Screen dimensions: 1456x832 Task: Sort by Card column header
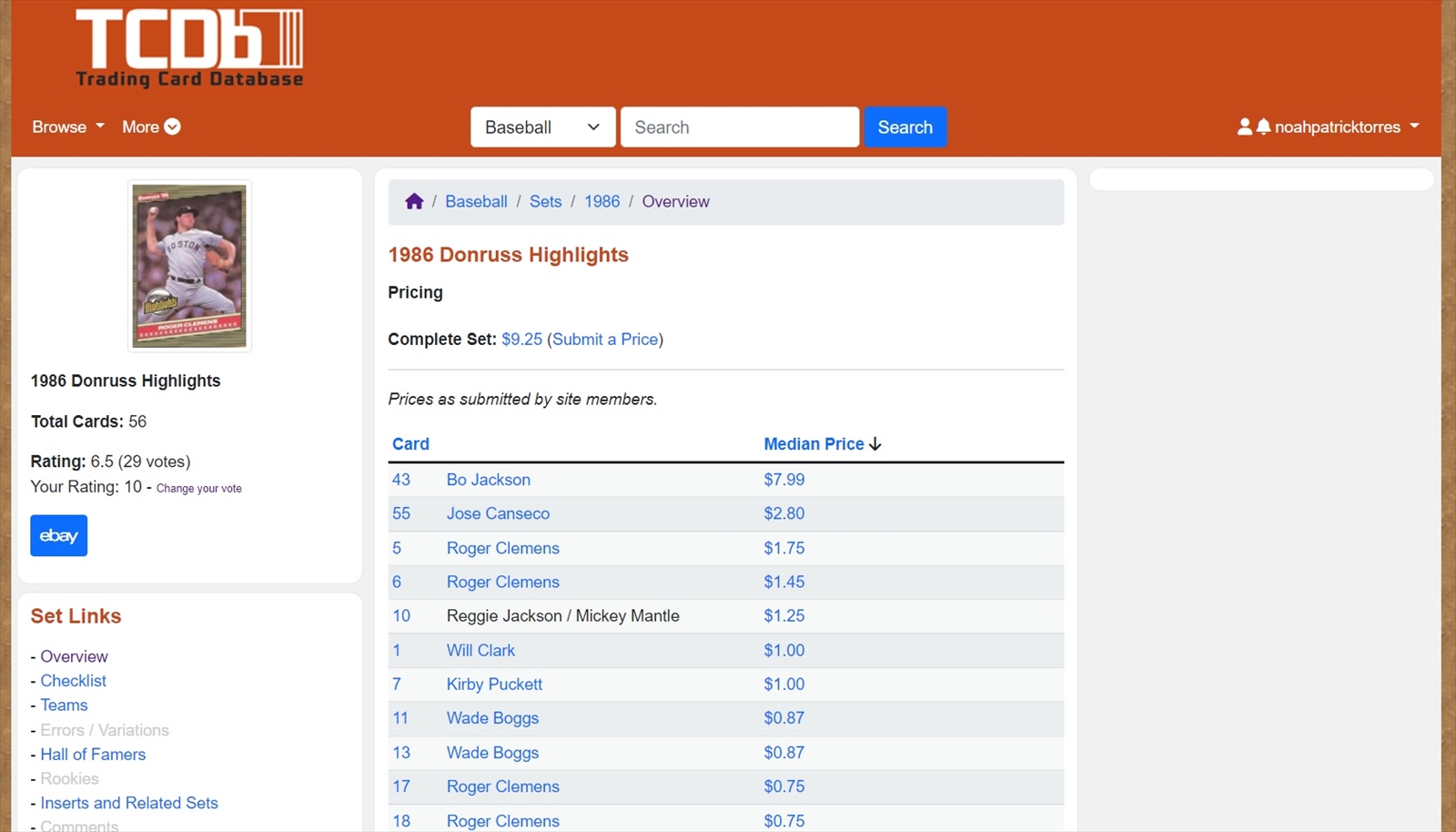pos(410,444)
